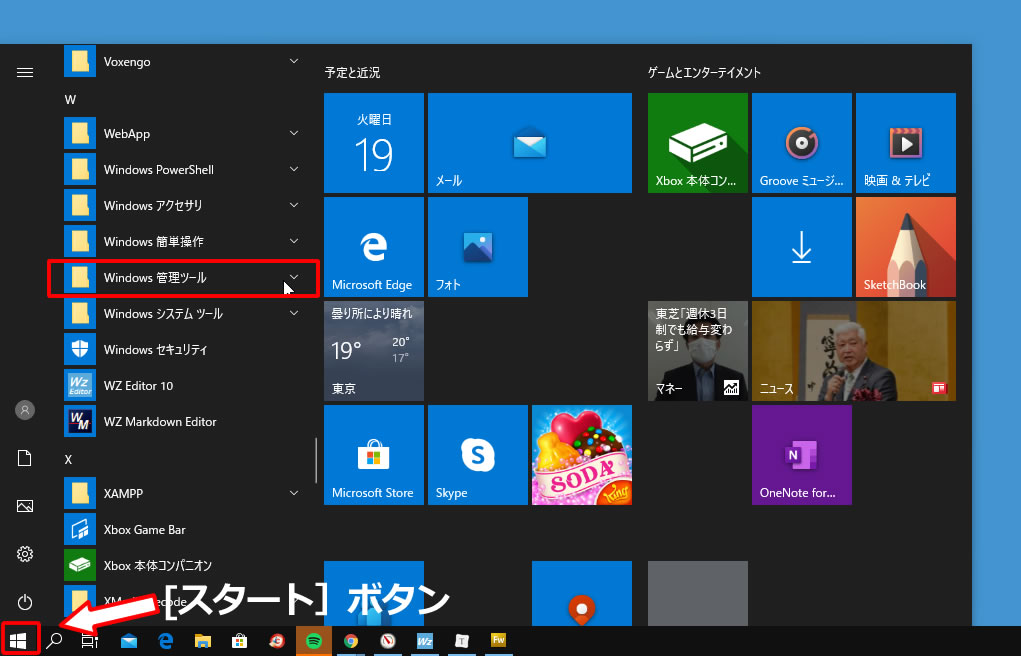Open the SketchBook tile

906,247
